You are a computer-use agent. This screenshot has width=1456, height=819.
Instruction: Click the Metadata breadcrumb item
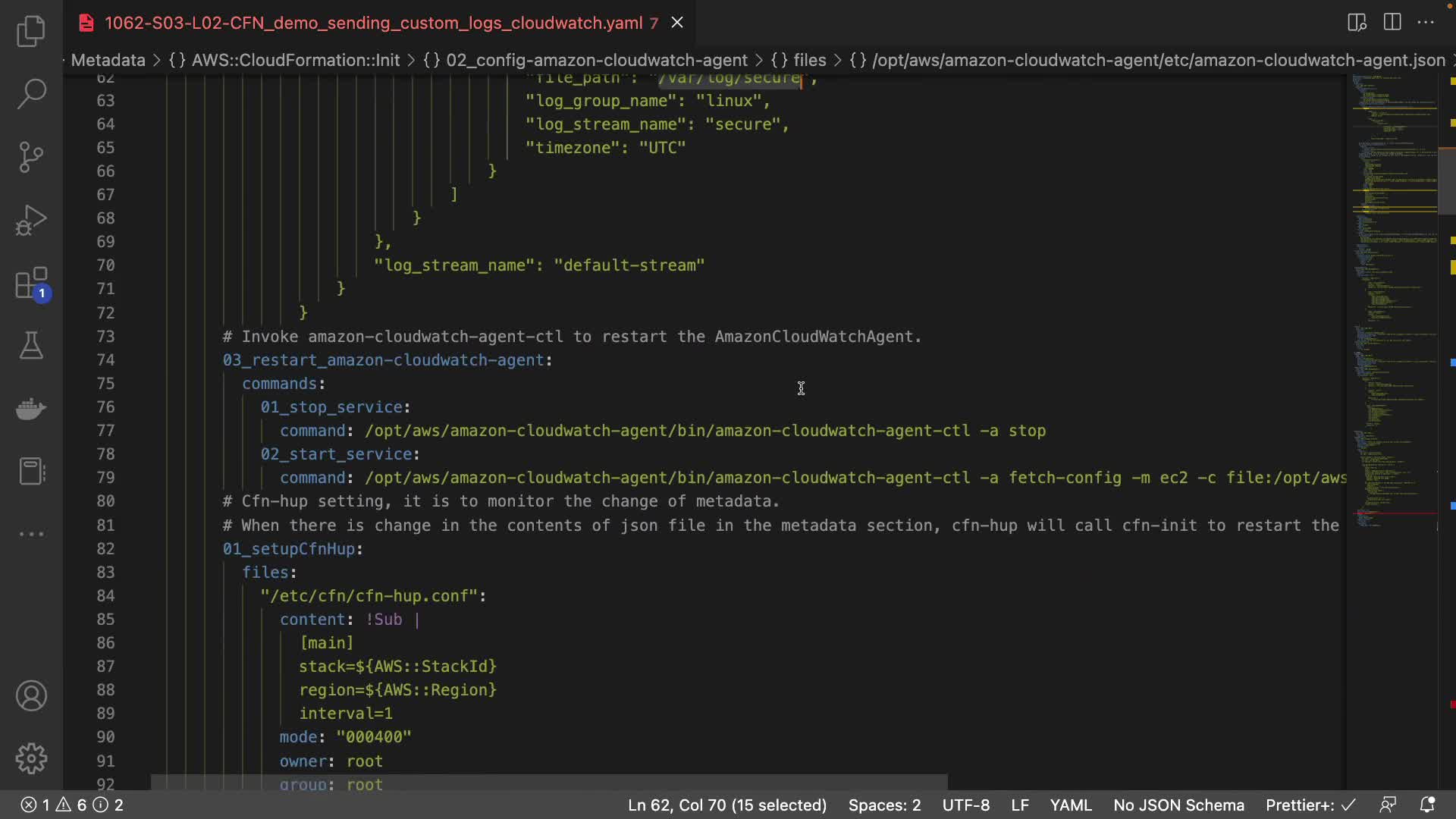[108, 60]
